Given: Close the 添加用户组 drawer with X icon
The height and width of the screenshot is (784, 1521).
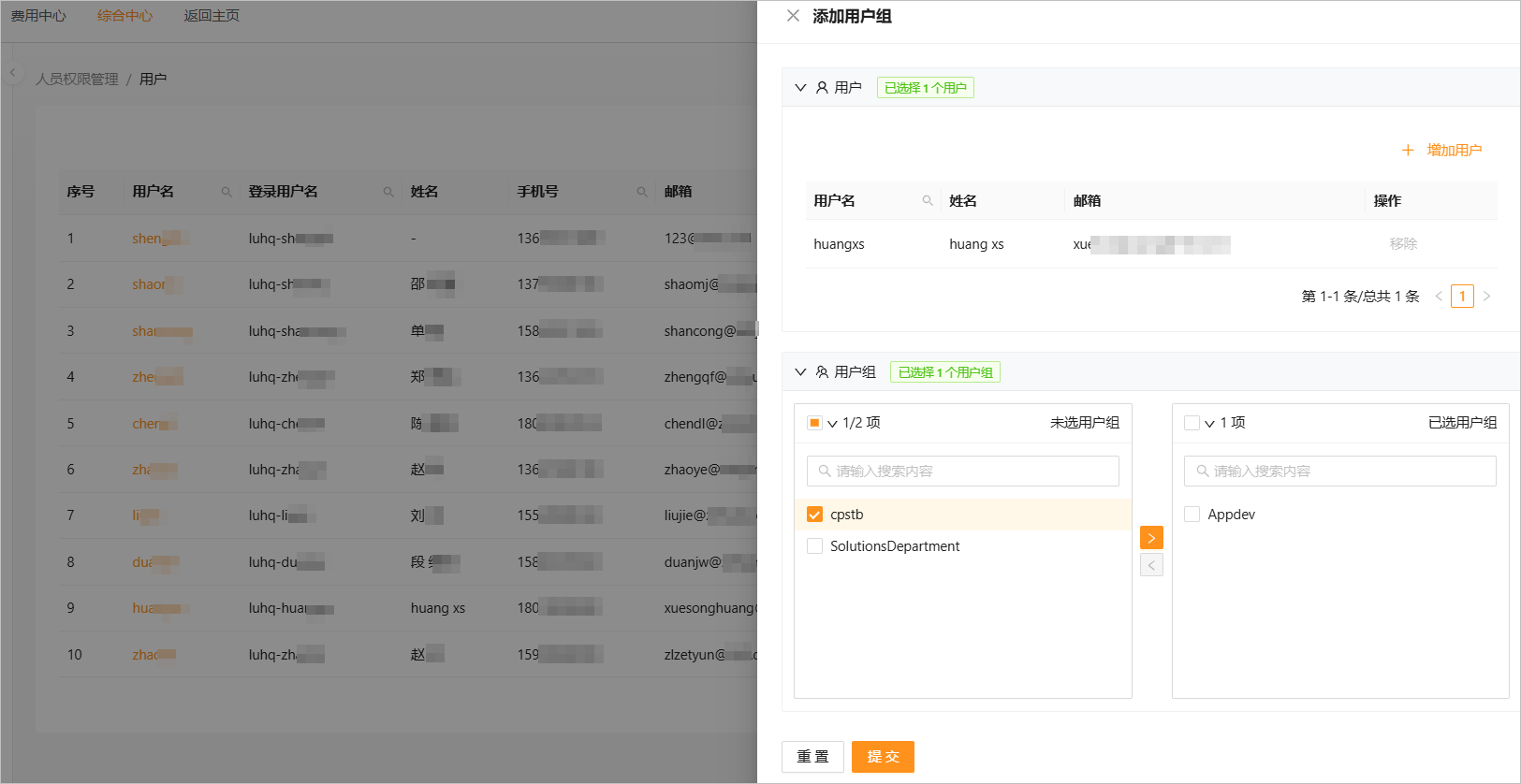Looking at the screenshot, I should (793, 16).
